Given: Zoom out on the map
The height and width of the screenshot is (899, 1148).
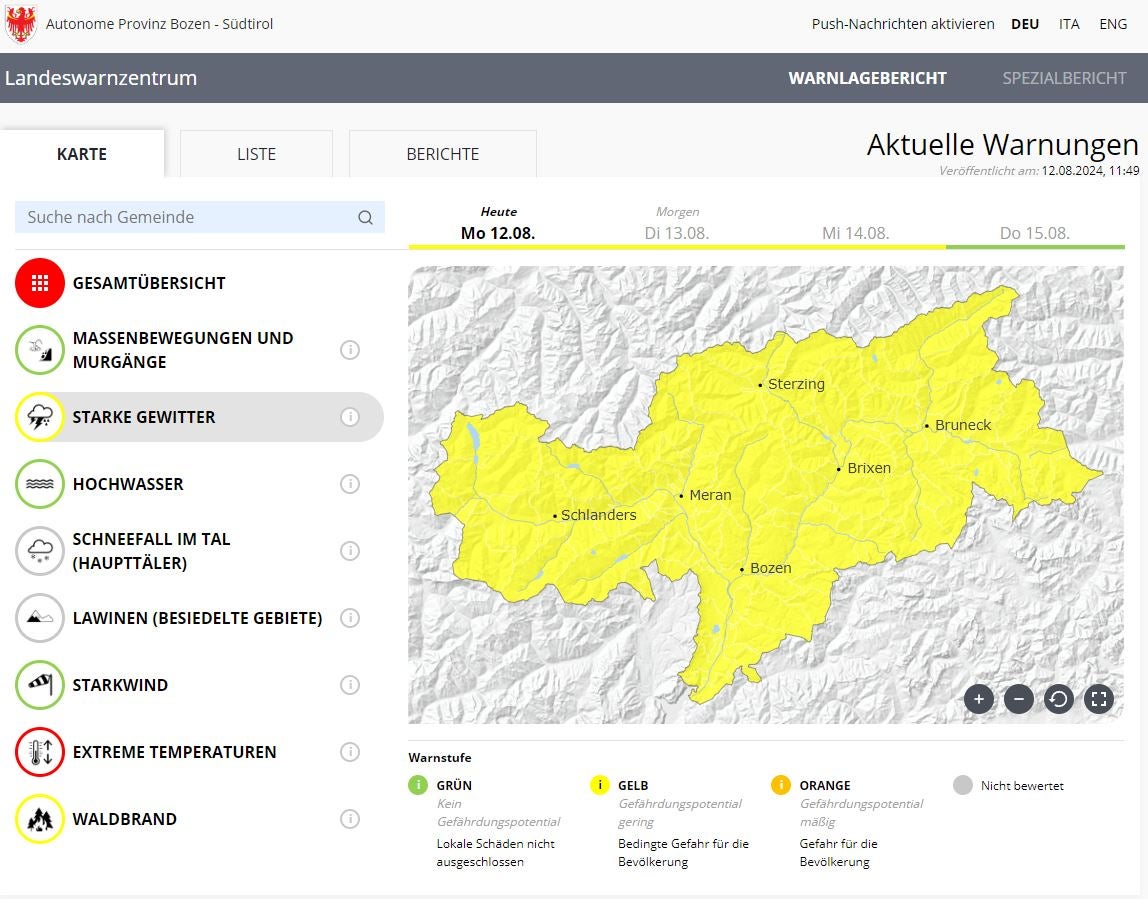Looking at the screenshot, I should coord(1018,699).
